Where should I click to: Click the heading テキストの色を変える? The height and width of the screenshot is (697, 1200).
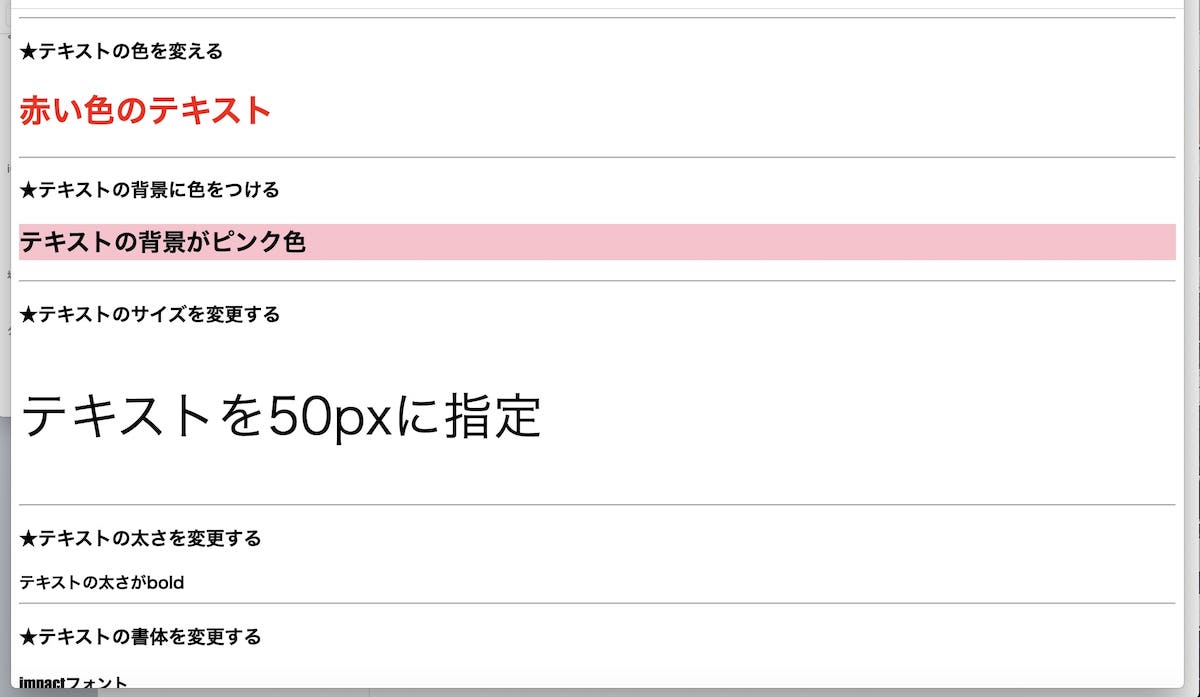click(x=130, y=51)
